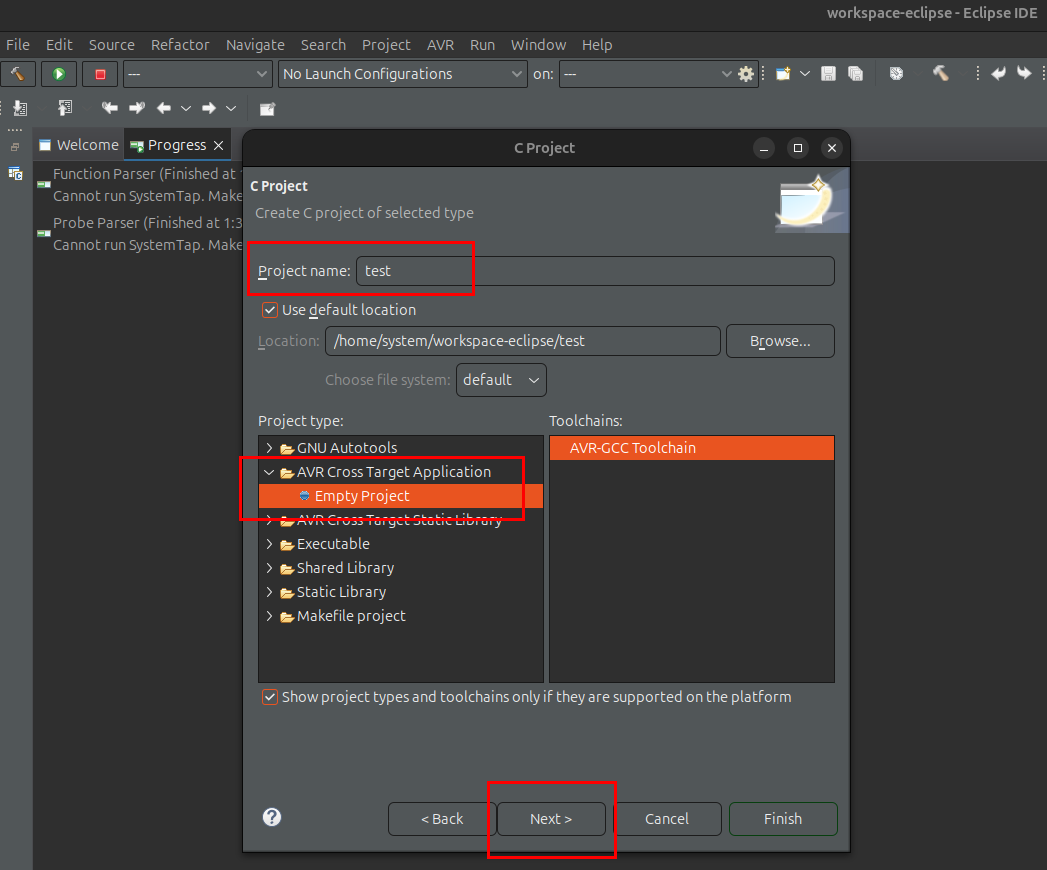Image resolution: width=1047 pixels, height=870 pixels.
Task: Open Back history dropdown arrow
Action: pos(186,108)
